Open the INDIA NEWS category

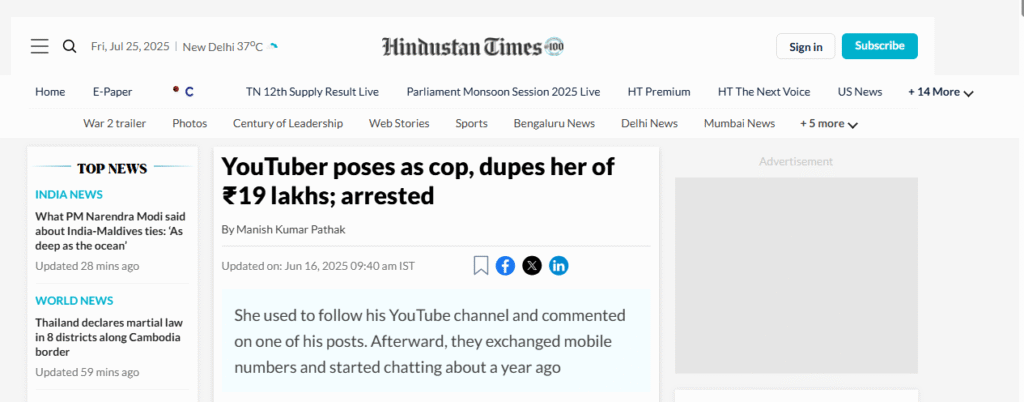(x=69, y=194)
